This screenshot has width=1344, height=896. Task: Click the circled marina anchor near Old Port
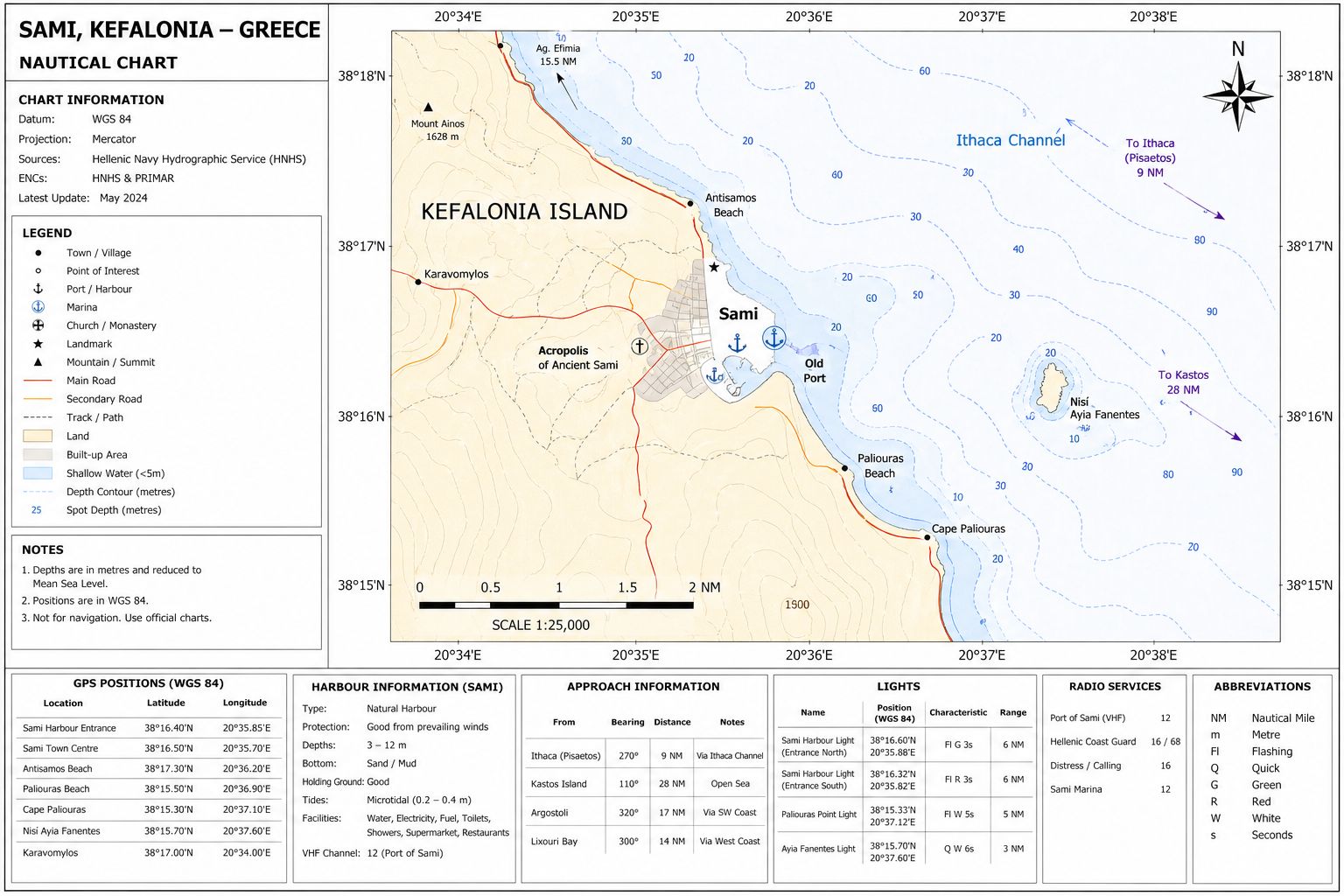(x=773, y=338)
